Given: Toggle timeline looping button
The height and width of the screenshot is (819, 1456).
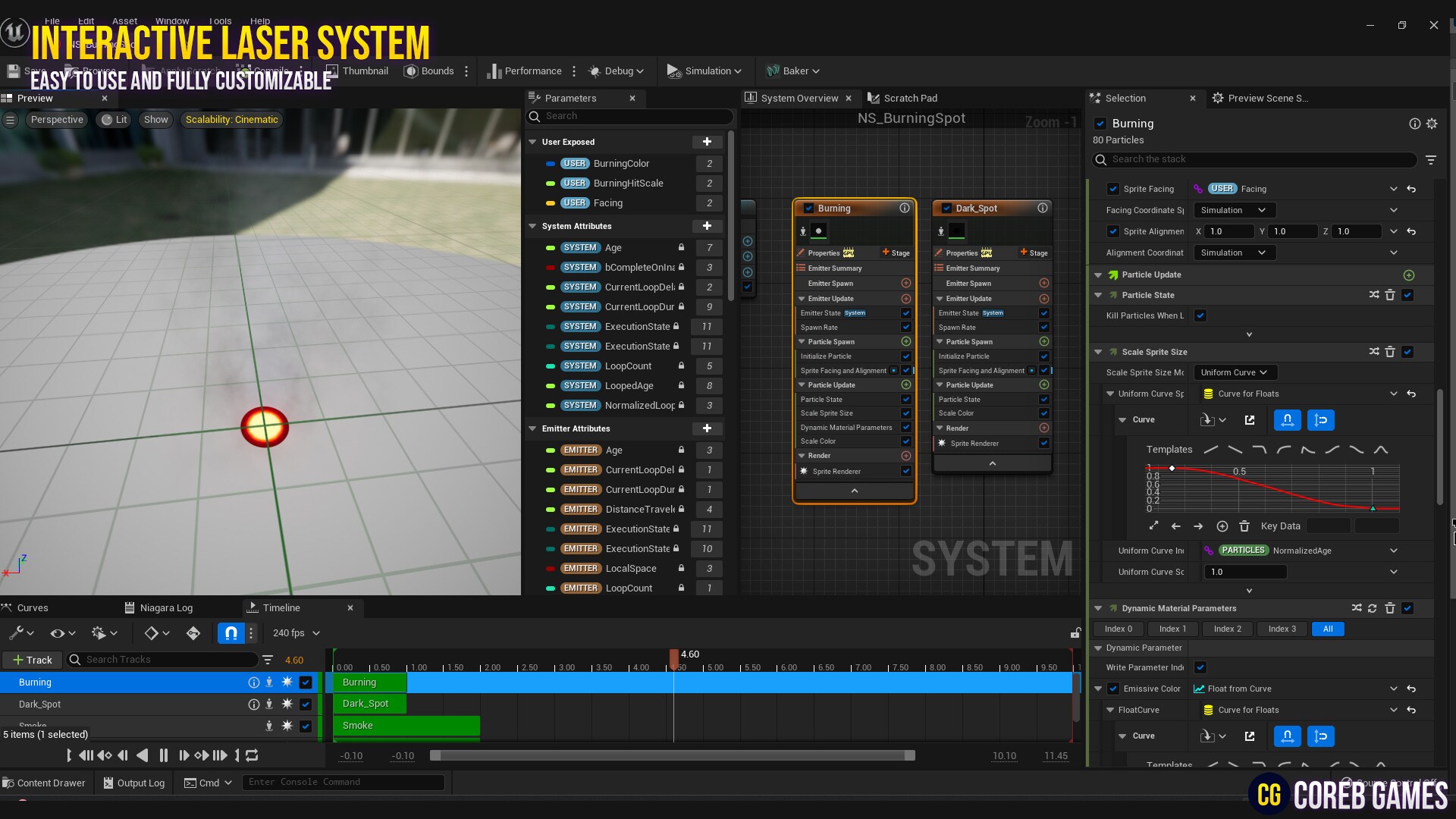Looking at the screenshot, I should click(x=253, y=755).
